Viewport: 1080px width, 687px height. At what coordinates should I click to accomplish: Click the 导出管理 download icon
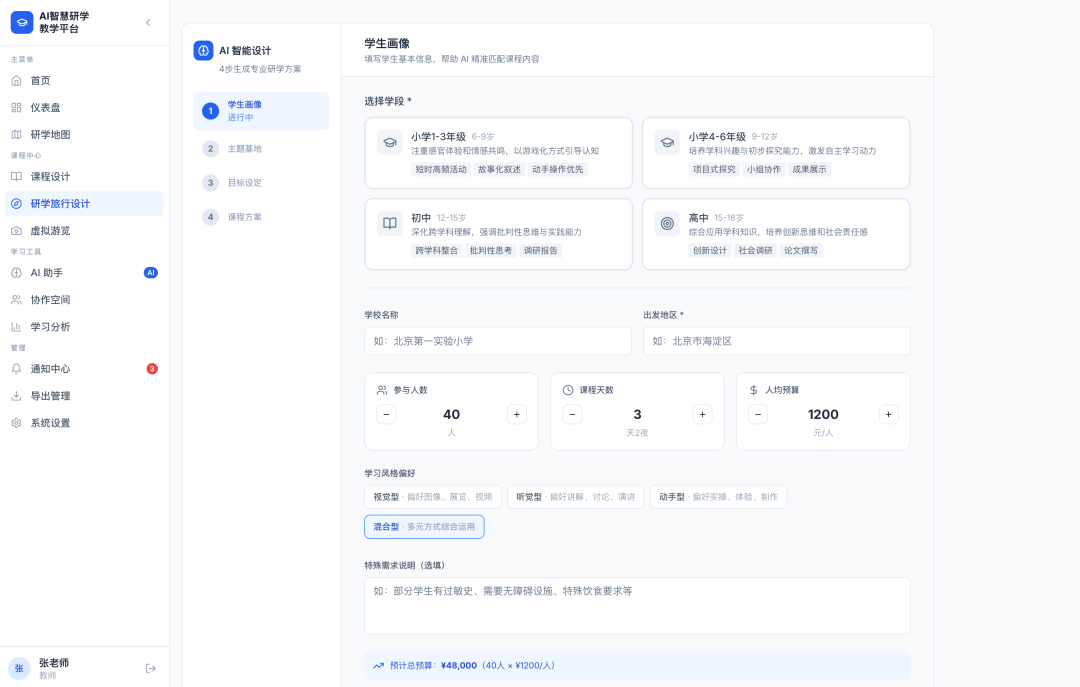(16, 396)
